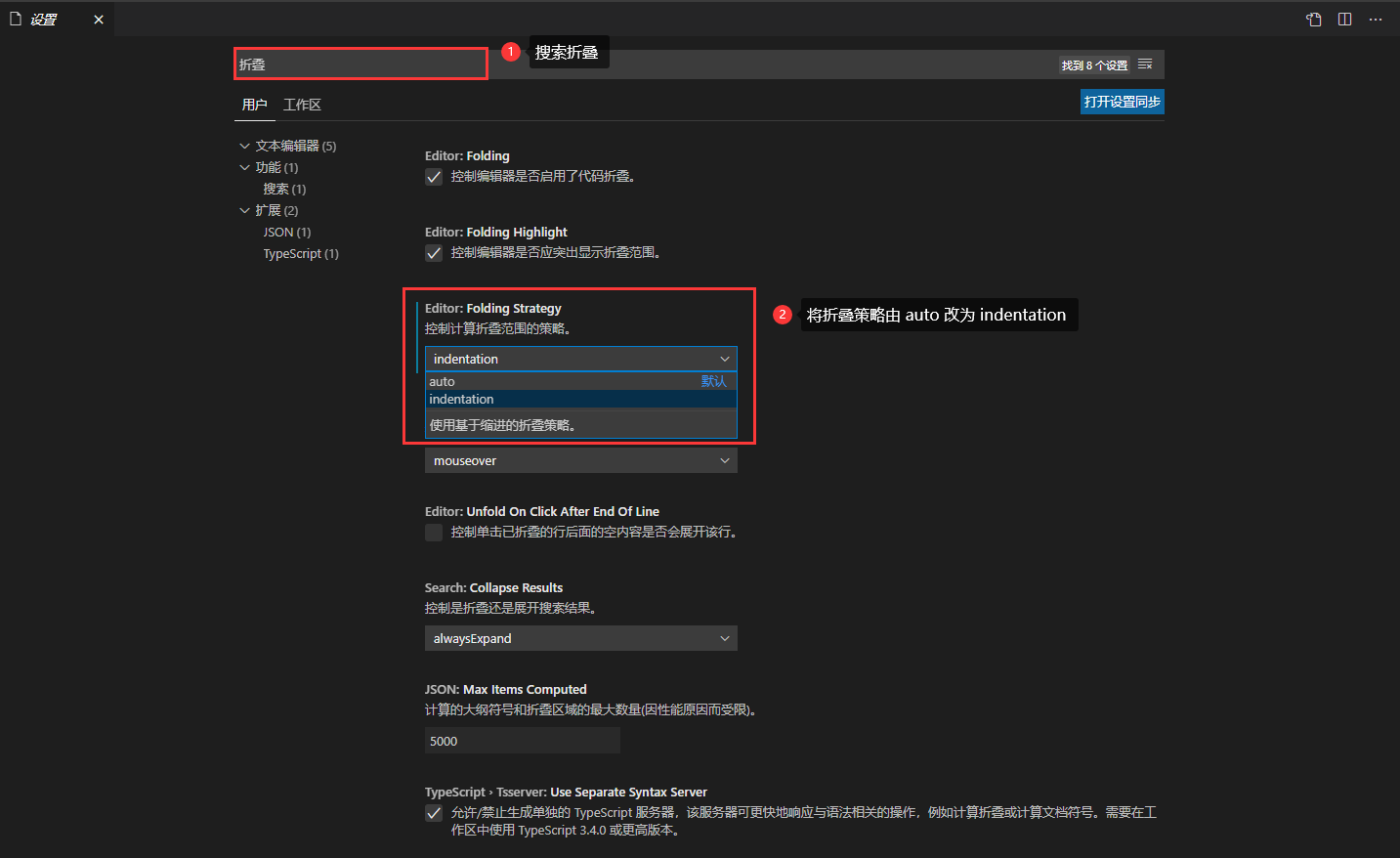Click the Editor: Folding Highlight title

pyautogui.click(x=496, y=232)
